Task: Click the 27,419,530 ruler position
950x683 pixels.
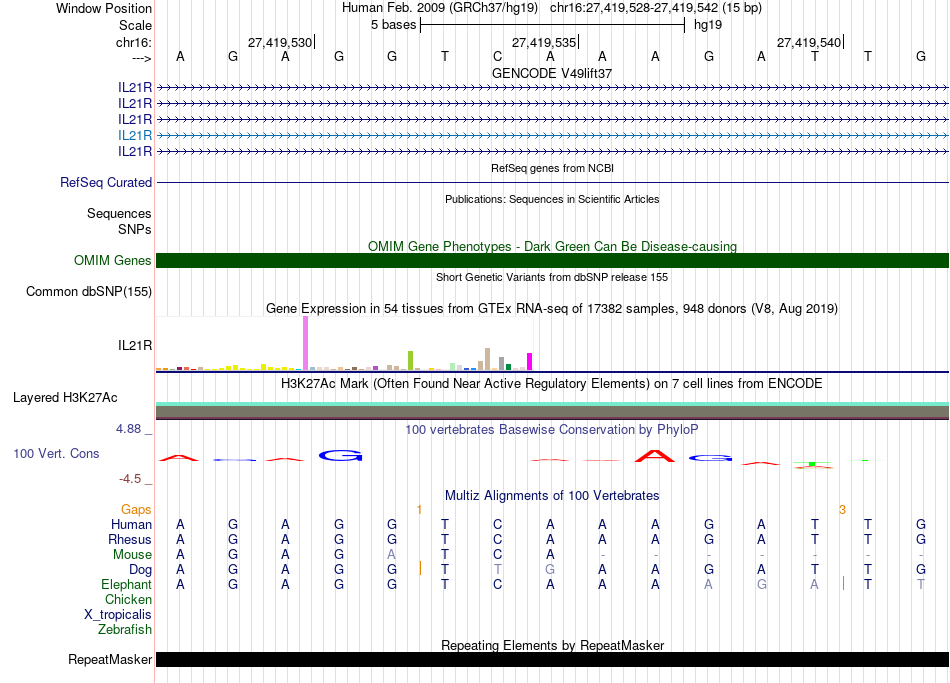Action: tap(280, 42)
